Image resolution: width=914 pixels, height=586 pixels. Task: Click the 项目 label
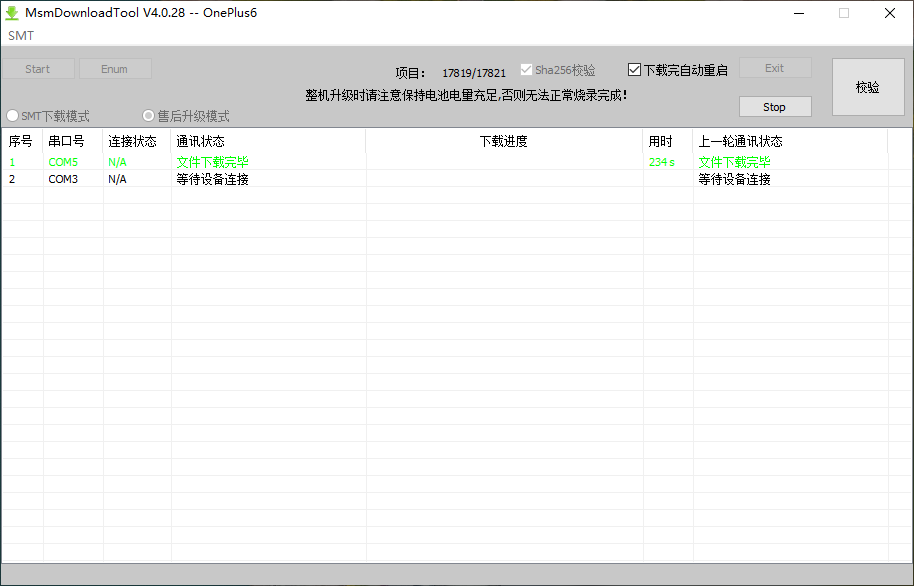pyautogui.click(x=410, y=73)
